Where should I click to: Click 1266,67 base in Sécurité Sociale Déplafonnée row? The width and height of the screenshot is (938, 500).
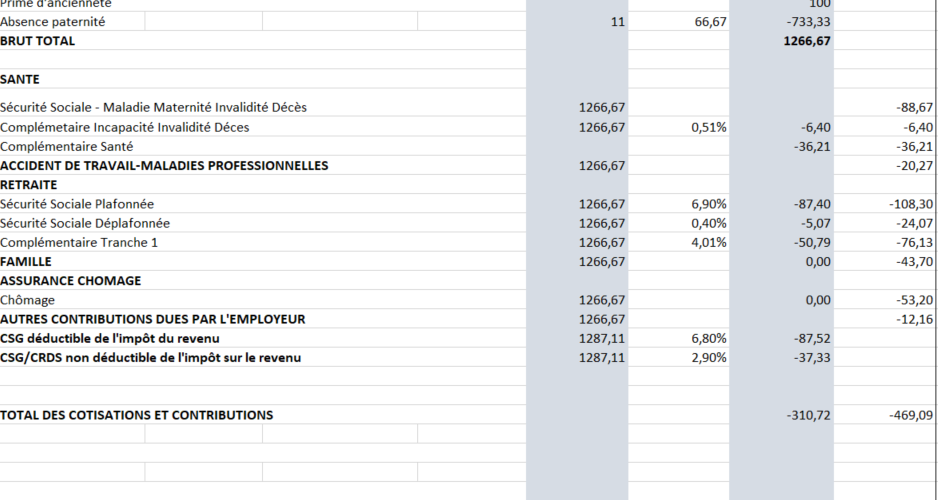pyautogui.click(x=602, y=222)
